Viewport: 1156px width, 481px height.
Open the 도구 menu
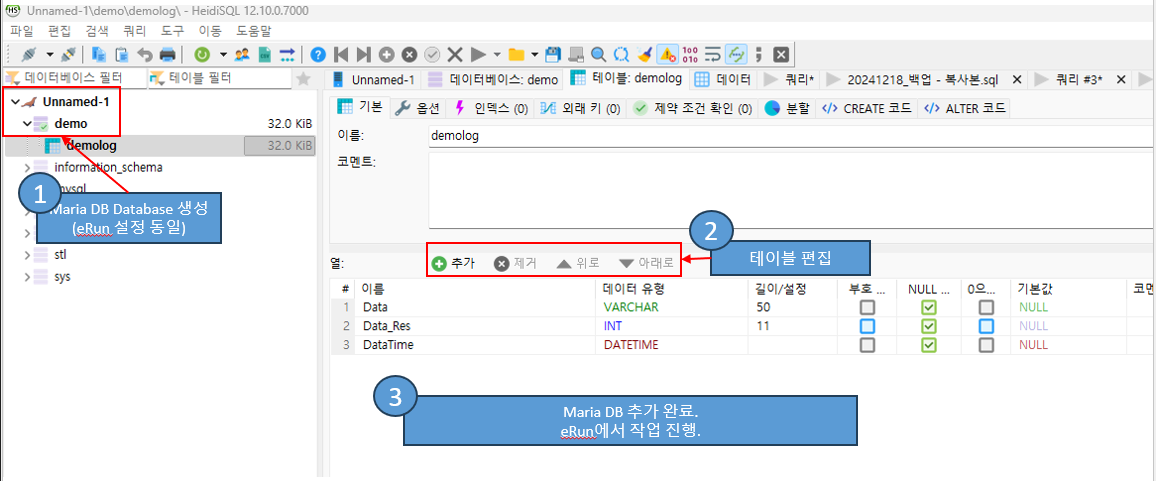pyautogui.click(x=173, y=31)
